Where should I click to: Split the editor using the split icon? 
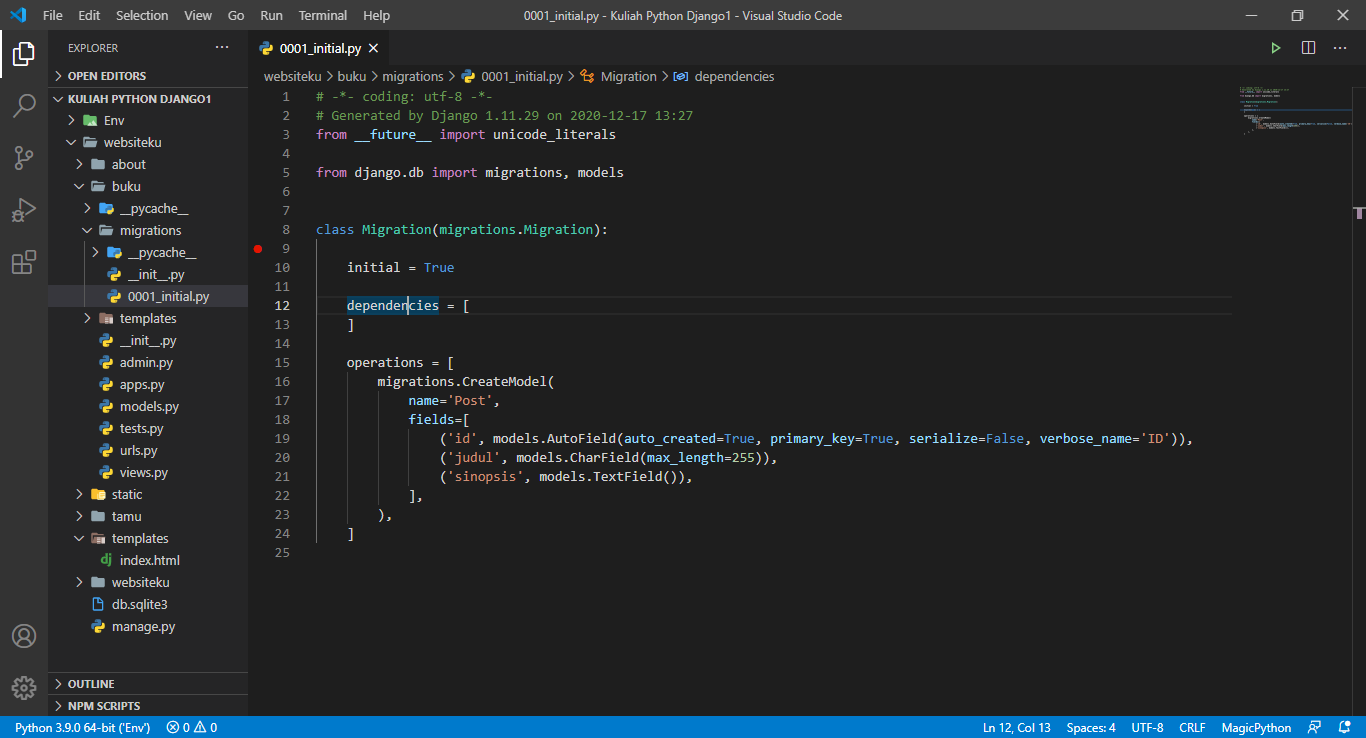[x=1307, y=47]
